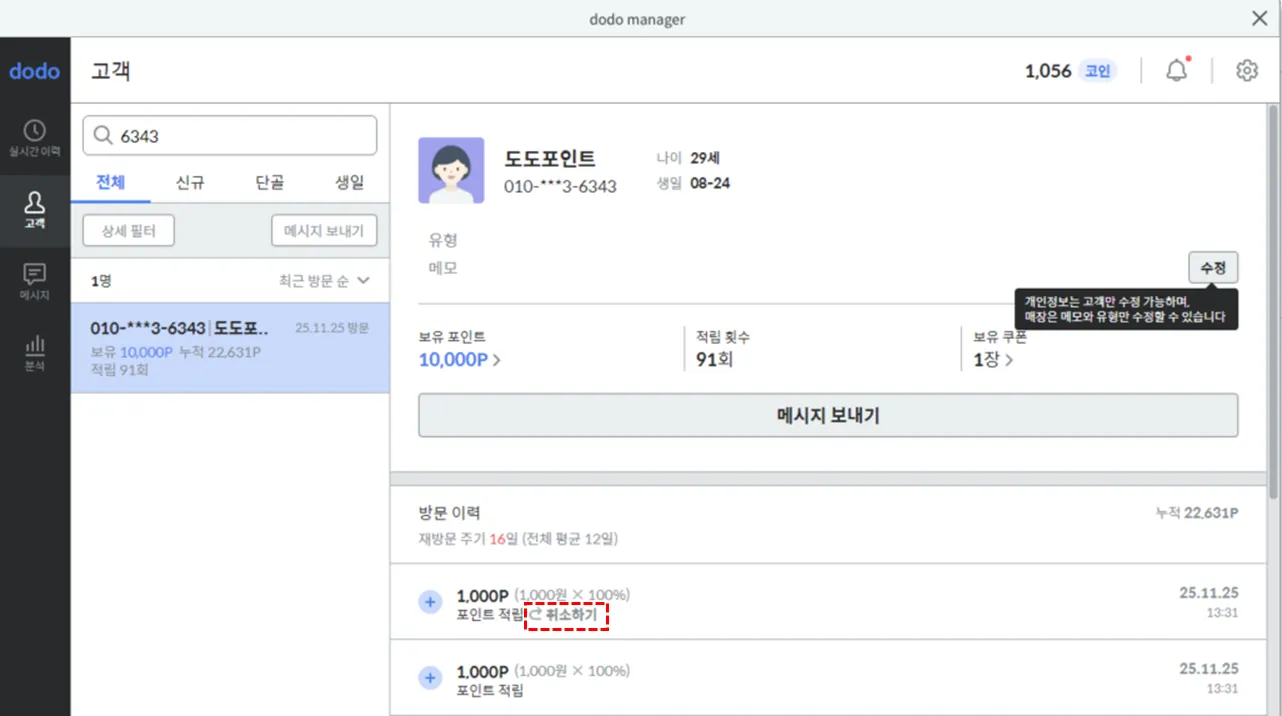Click the plus icon of second 1,000P entry

[430, 678]
